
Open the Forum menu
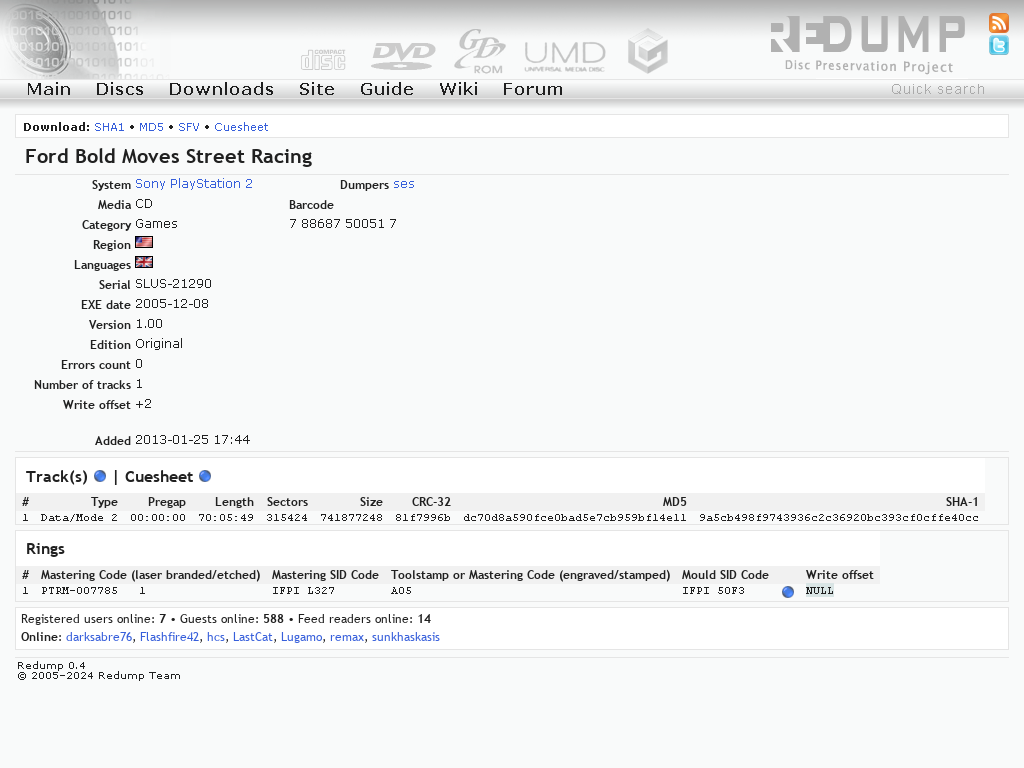533,89
